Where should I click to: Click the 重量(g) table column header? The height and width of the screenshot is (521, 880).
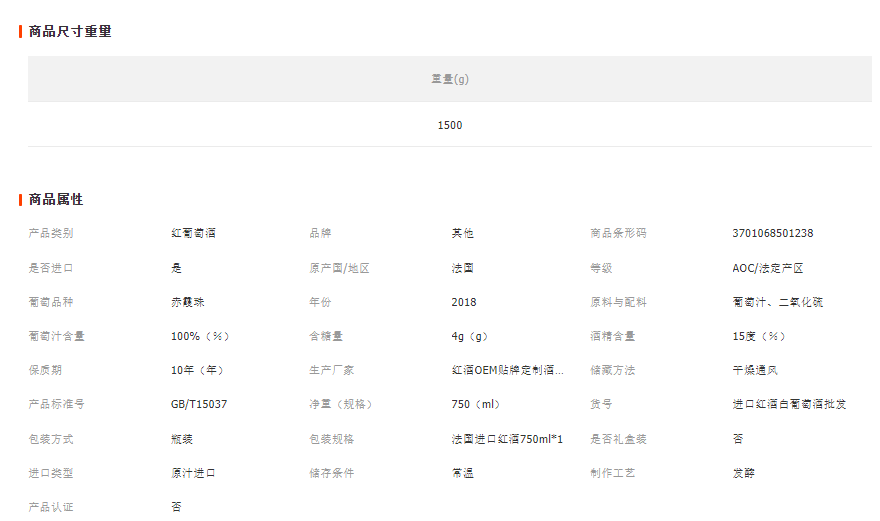pos(450,79)
